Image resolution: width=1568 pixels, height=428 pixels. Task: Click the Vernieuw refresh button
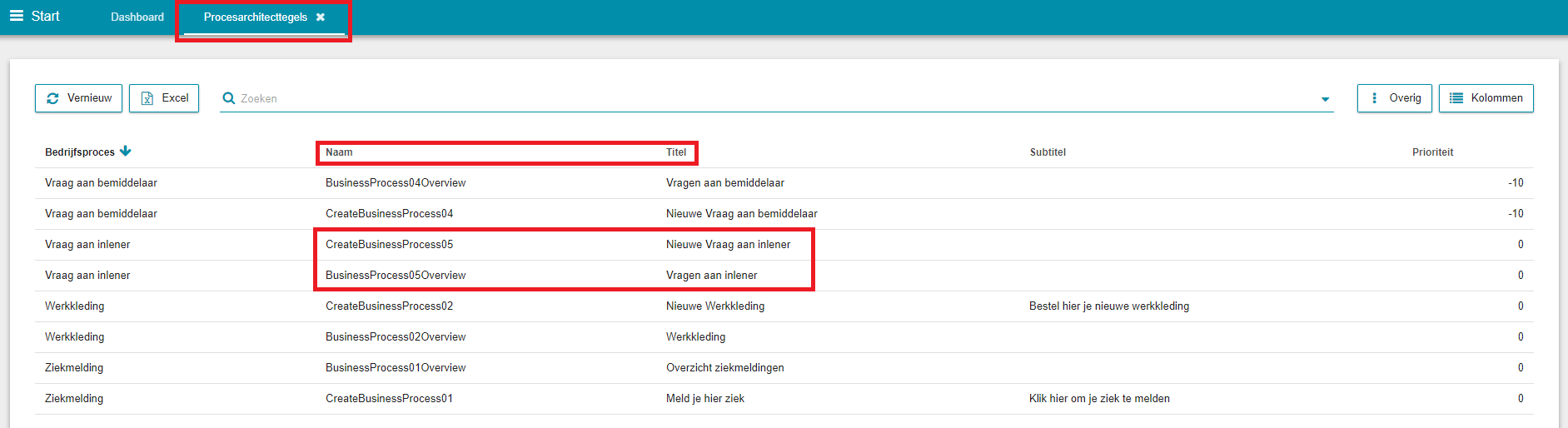(x=79, y=98)
